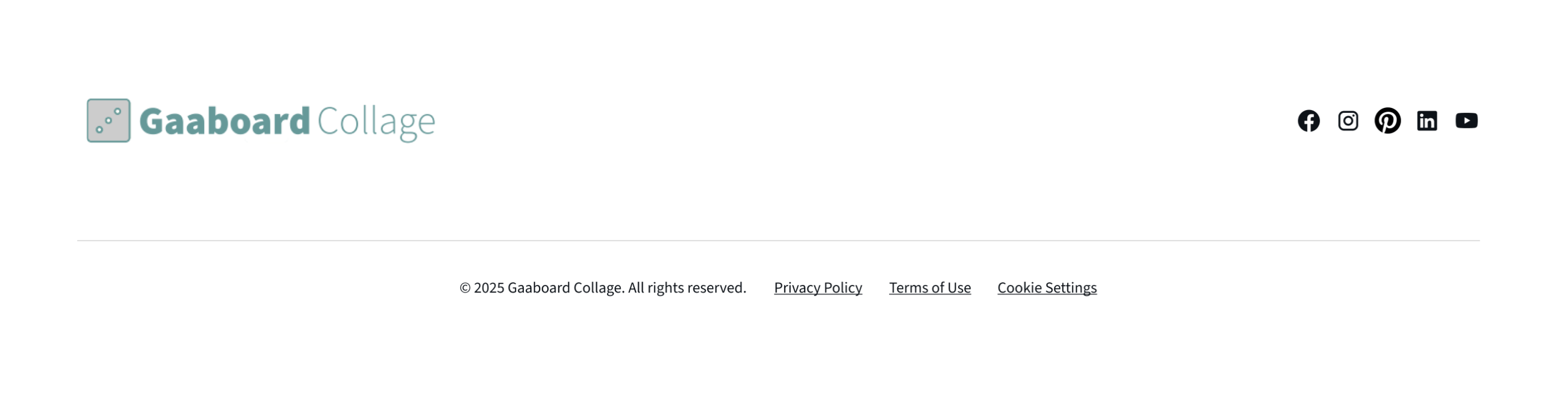Click the copyright © symbol
1568x420 pixels.
[465, 288]
